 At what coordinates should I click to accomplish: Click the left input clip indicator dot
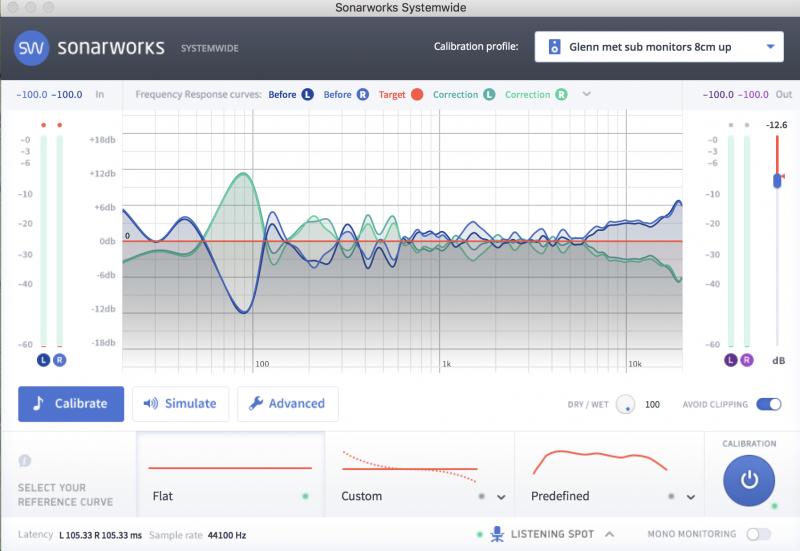(x=44, y=125)
